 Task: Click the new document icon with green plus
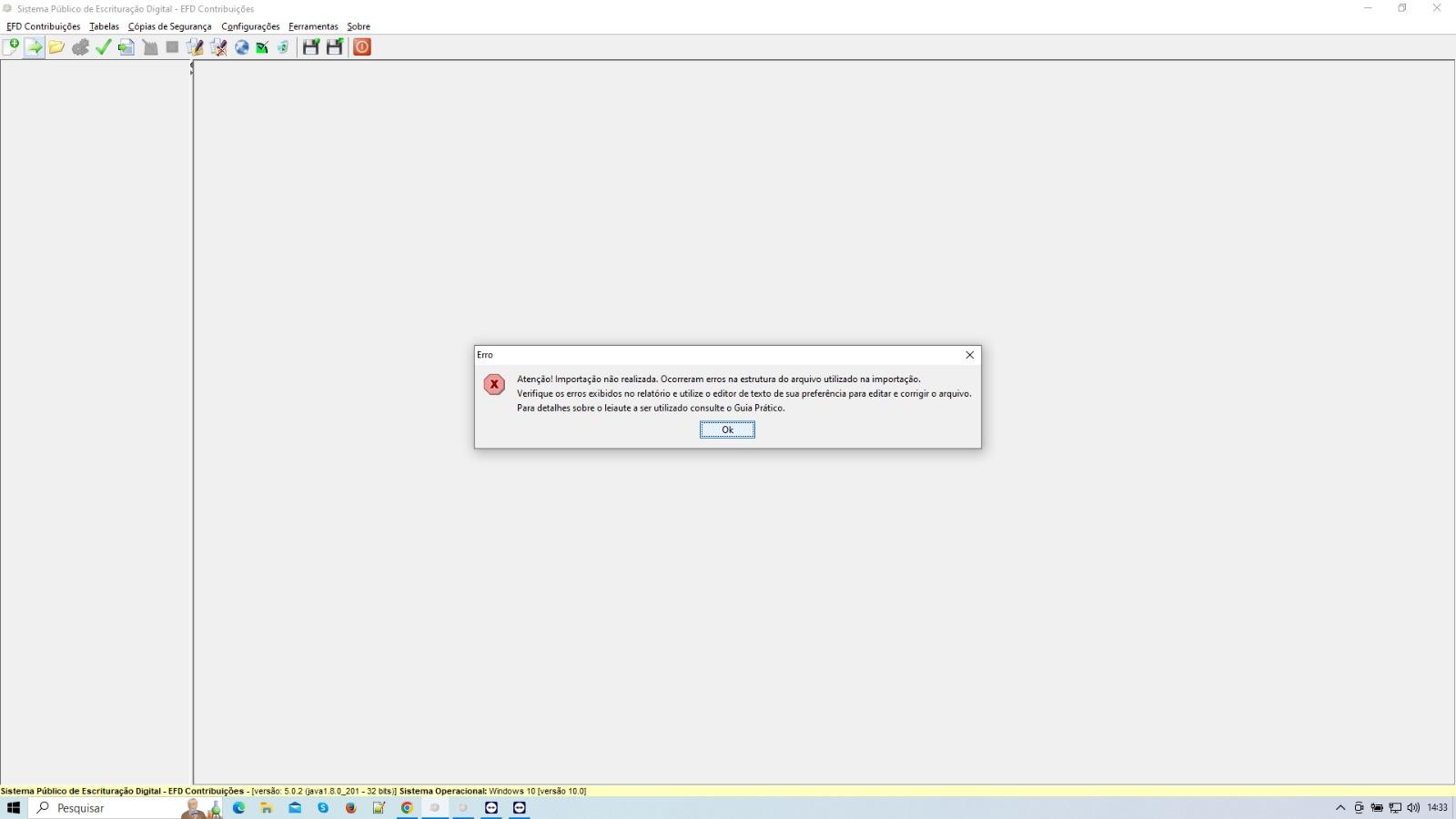(11, 47)
